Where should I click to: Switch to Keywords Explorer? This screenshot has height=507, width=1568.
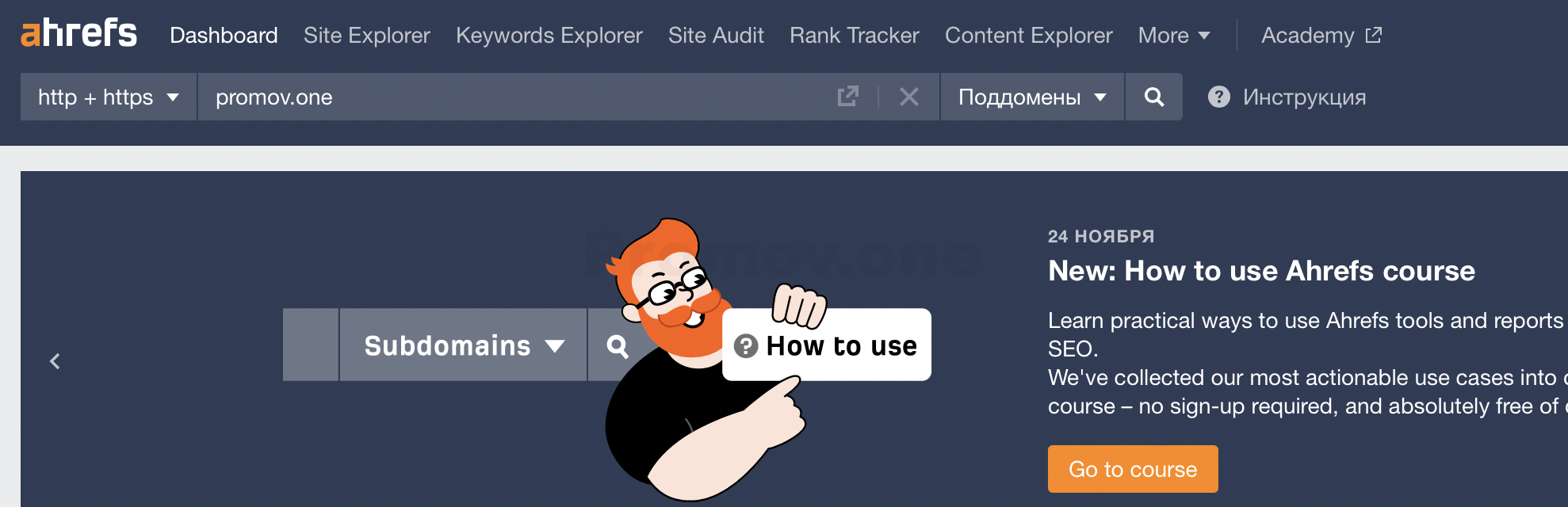[549, 36]
